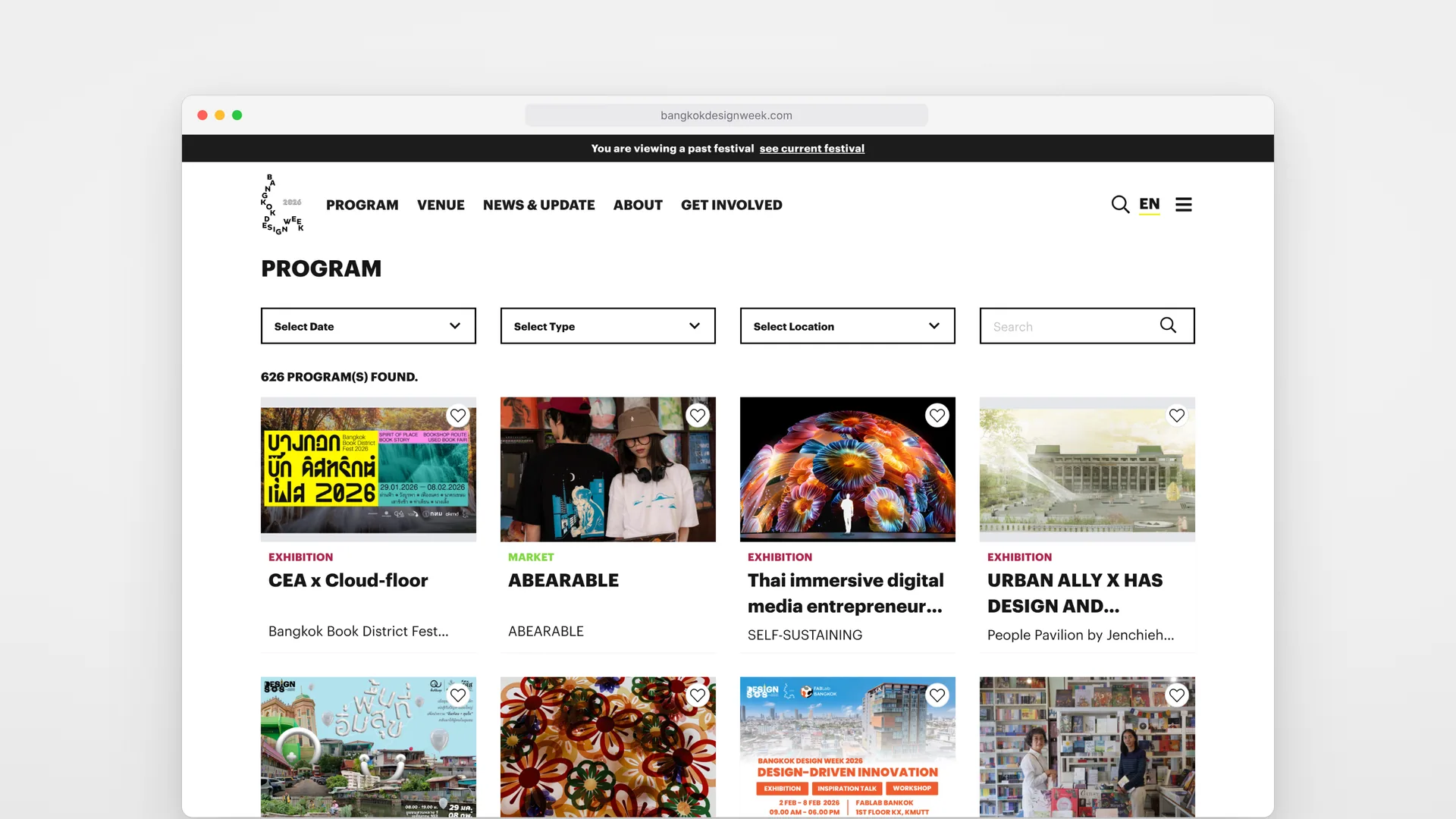Viewport: 1456px width, 819px height.
Task: Favorite the CEA x Cloud-floor card heart
Action: pyautogui.click(x=458, y=416)
